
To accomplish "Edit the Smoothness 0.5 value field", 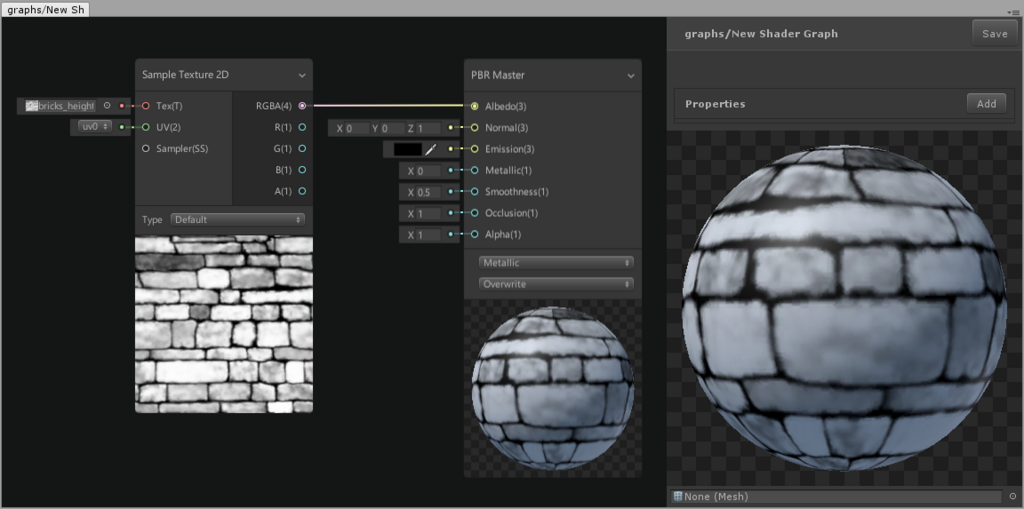I will (x=428, y=193).
